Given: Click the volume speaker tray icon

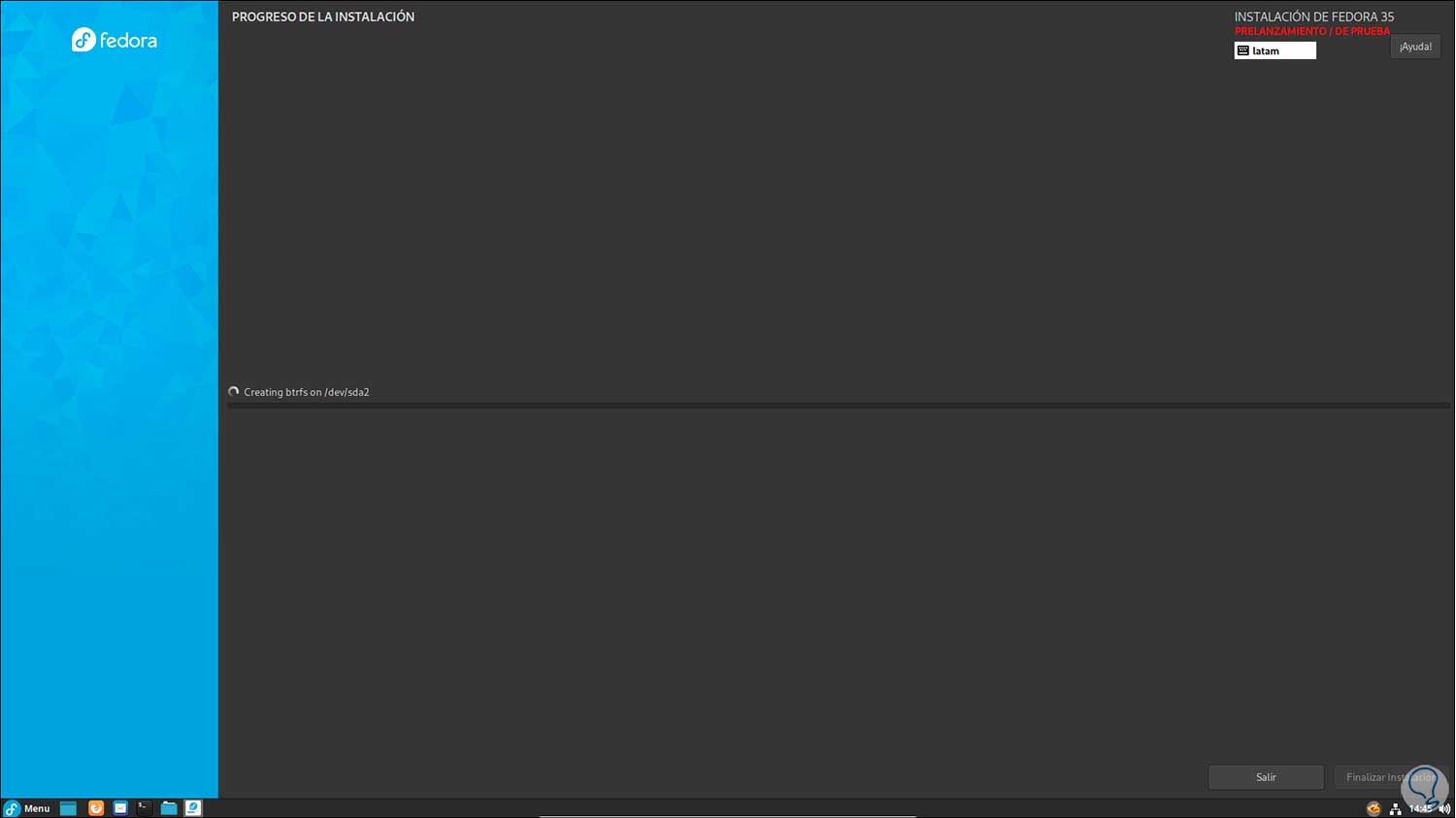Looking at the screenshot, I should (x=1444, y=808).
